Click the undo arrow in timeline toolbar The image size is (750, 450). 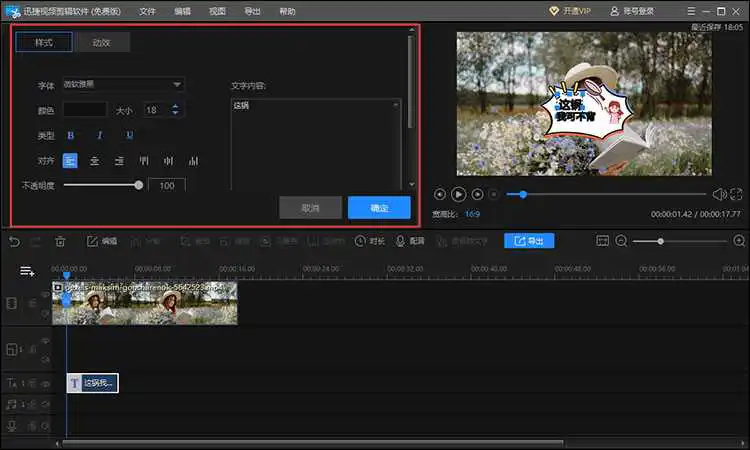pos(14,241)
